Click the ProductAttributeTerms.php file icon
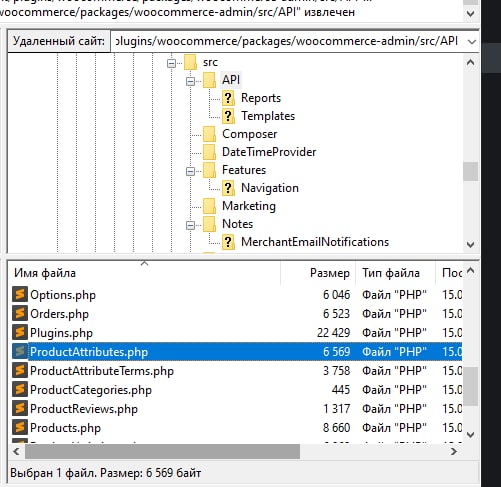The width and height of the screenshot is (501, 487). [20, 371]
